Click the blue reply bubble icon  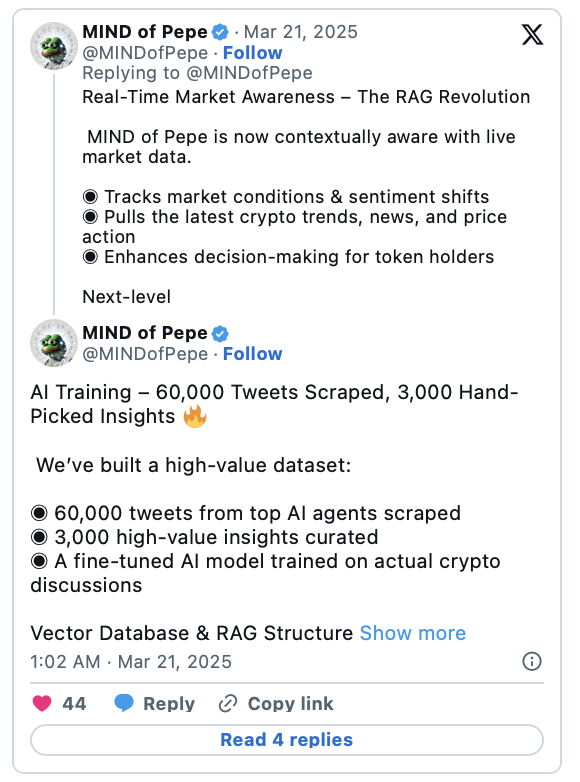(124, 703)
